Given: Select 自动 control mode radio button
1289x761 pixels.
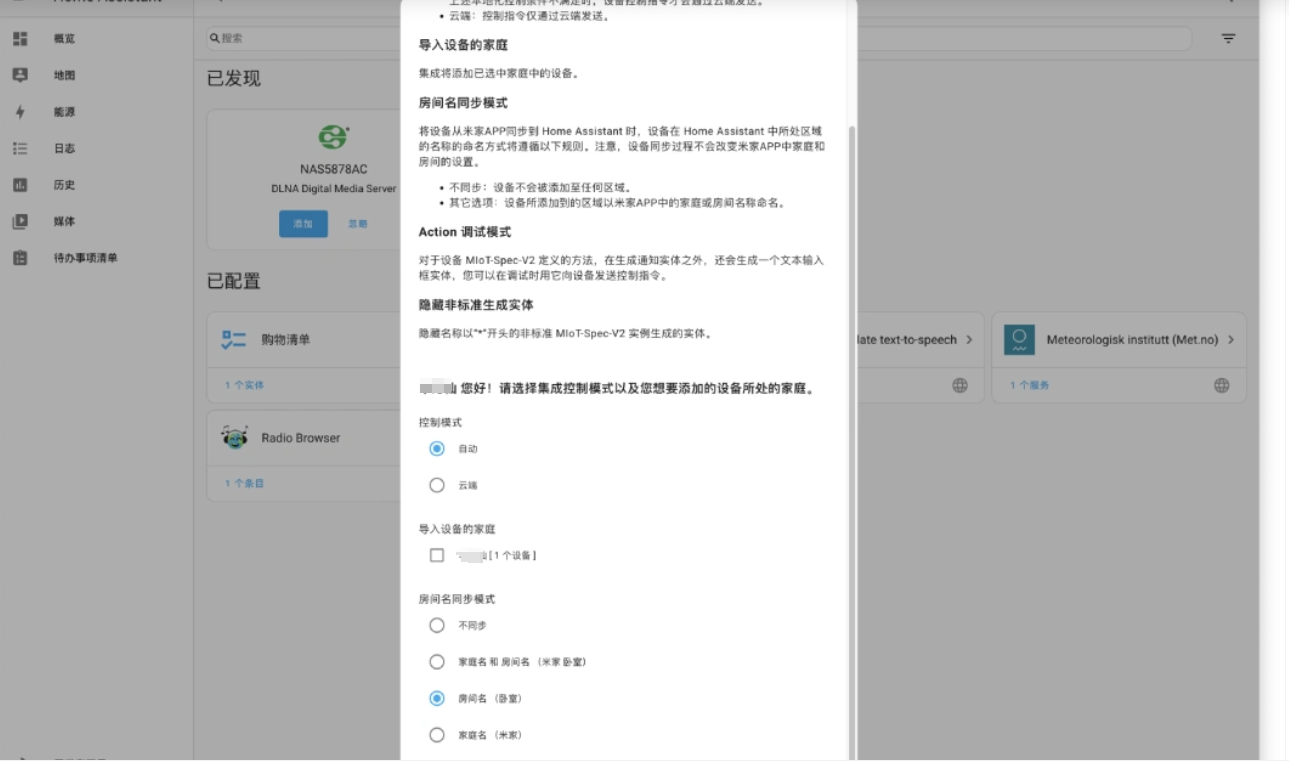Looking at the screenshot, I should tap(437, 449).
